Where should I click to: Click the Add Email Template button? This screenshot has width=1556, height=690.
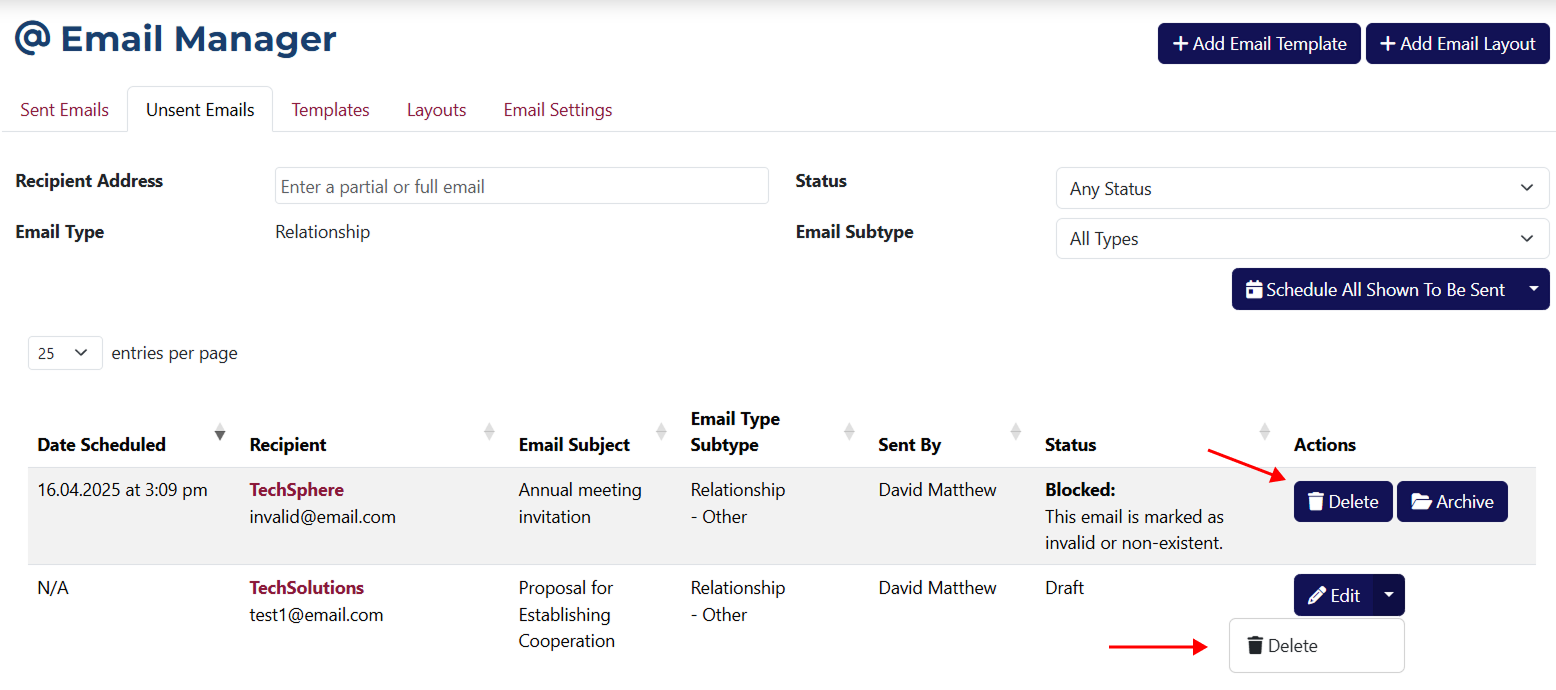pyautogui.click(x=1259, y=44)
